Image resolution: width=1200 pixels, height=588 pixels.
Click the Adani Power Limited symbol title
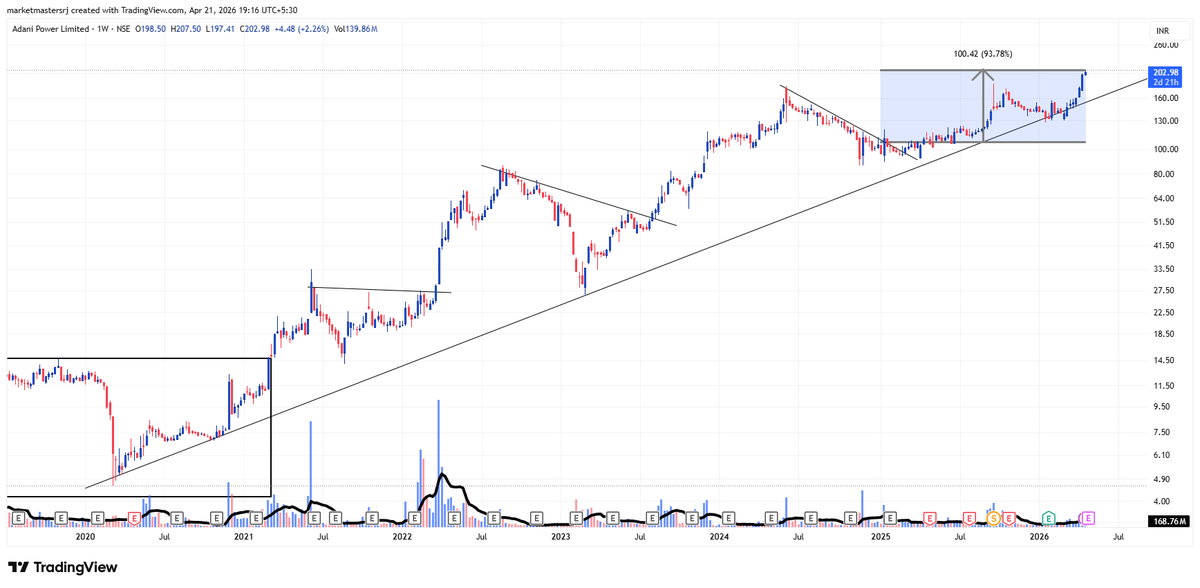tap(51, 30)
